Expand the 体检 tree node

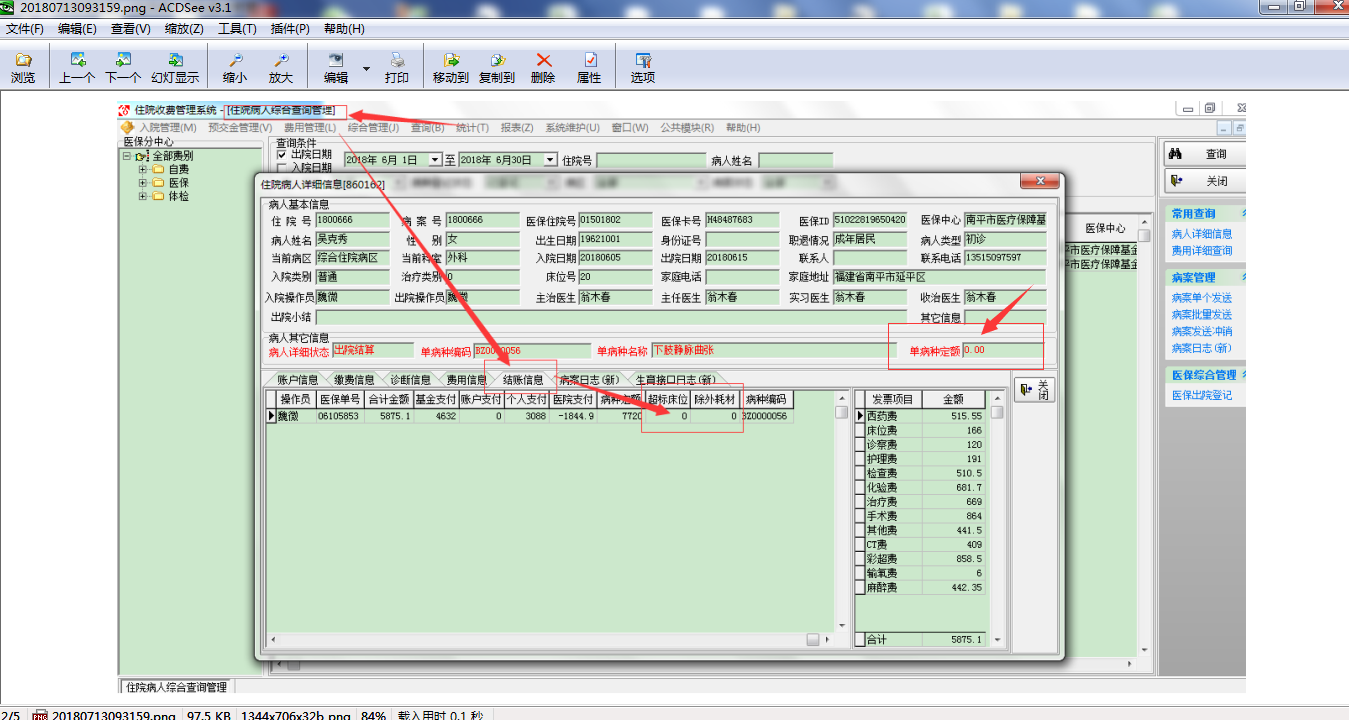(x=142, y=196)
